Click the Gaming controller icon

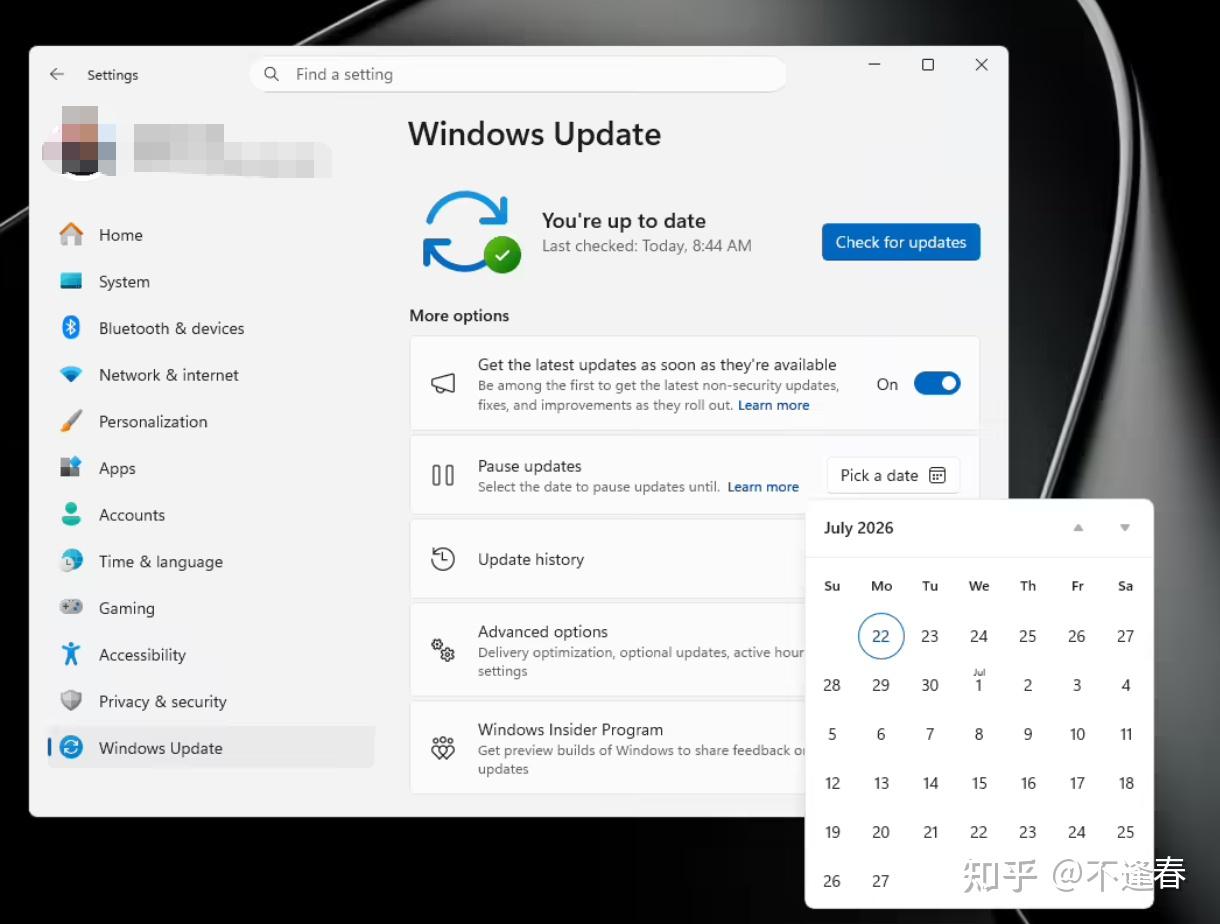coord(71,607)
